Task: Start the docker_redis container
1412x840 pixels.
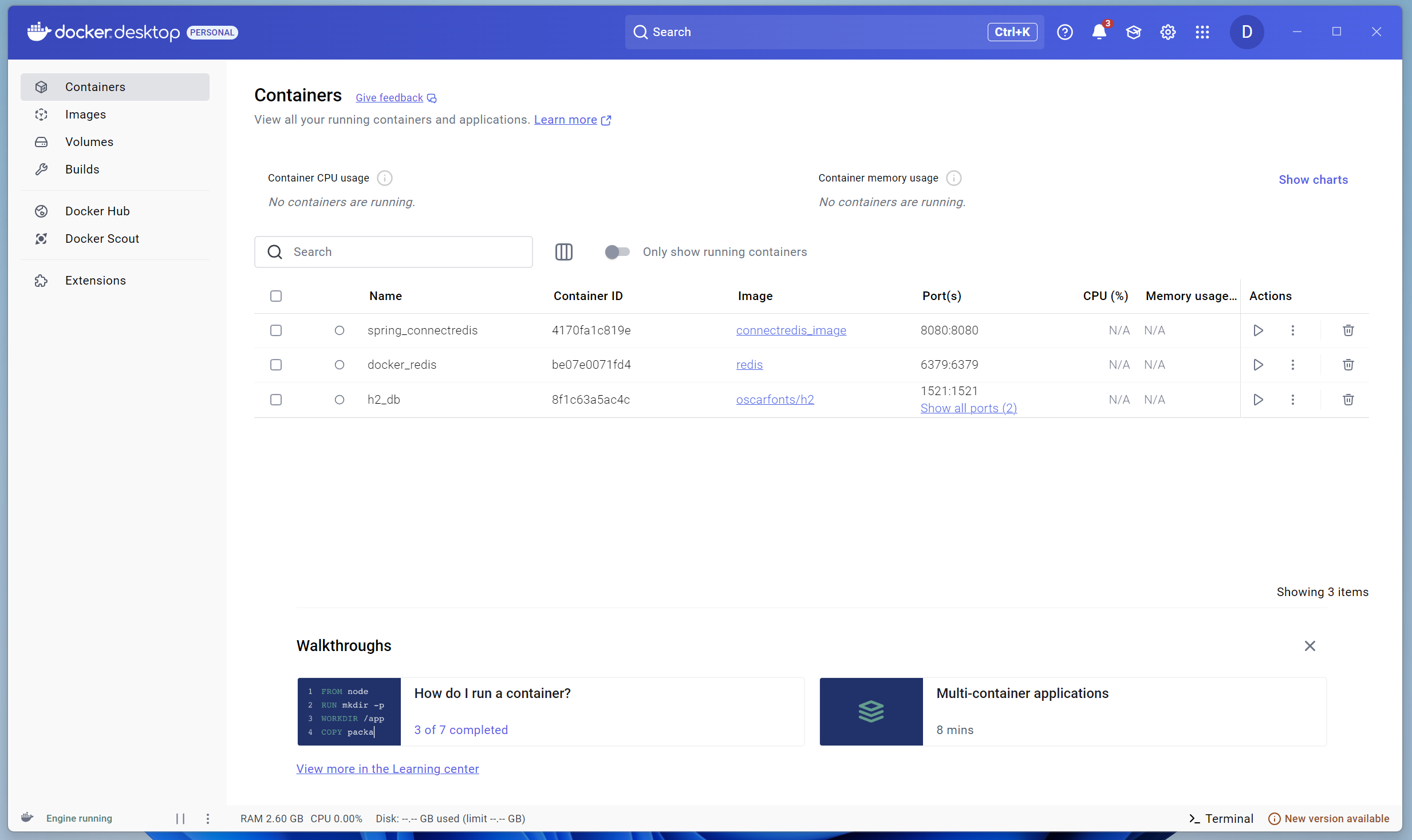Action: [x=1258, y=365]
